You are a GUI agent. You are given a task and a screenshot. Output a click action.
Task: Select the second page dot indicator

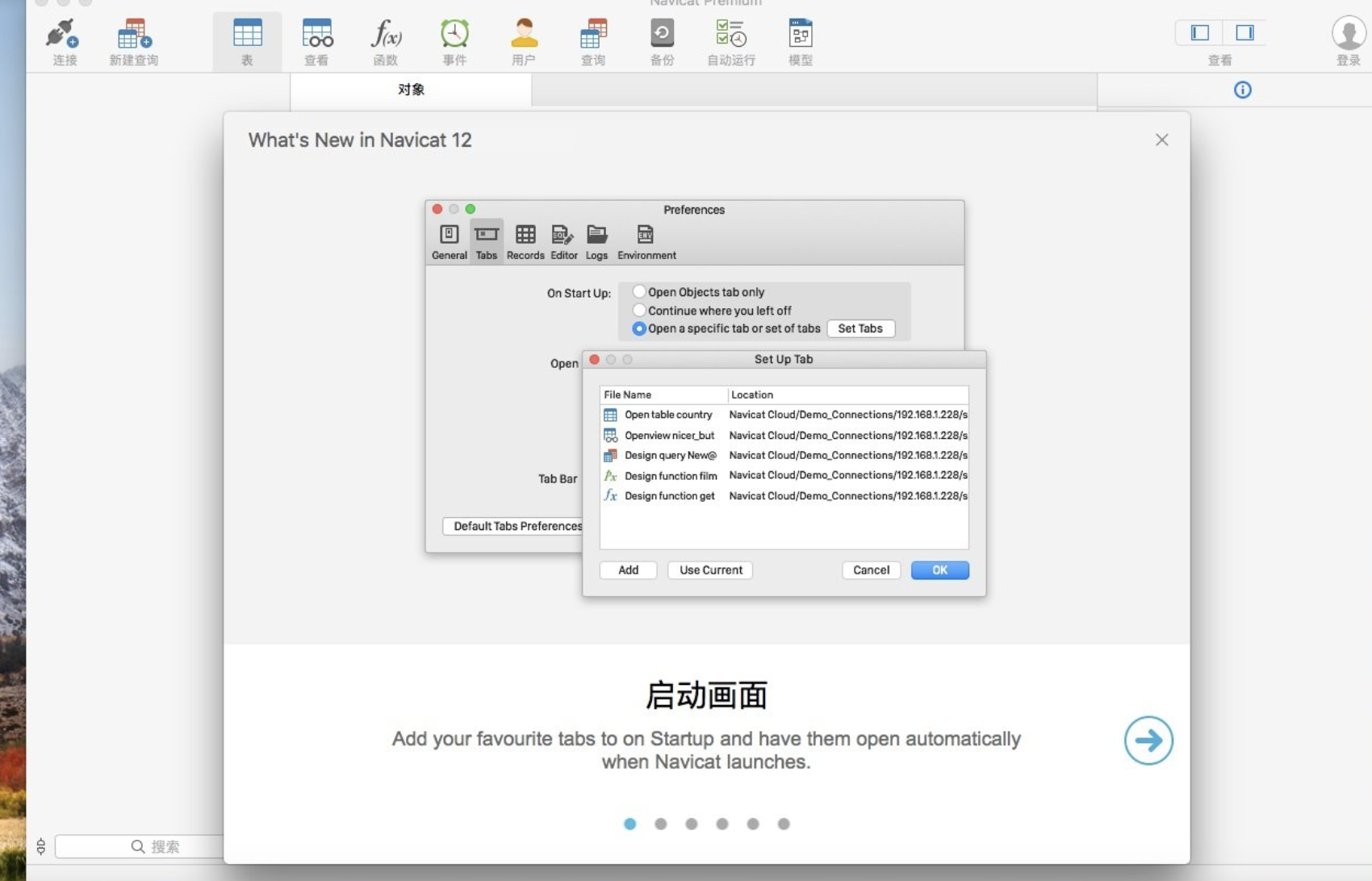coord(661,824)
